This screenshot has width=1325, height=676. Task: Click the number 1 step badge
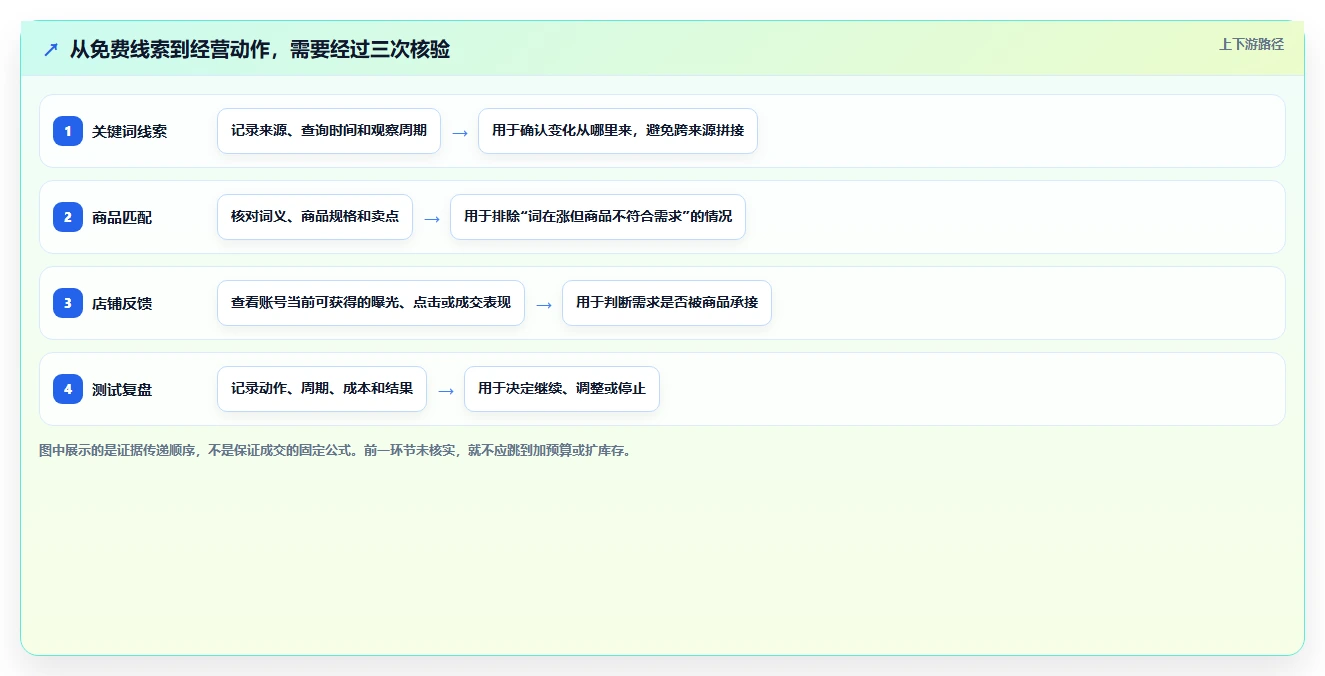tap(68, 131)
